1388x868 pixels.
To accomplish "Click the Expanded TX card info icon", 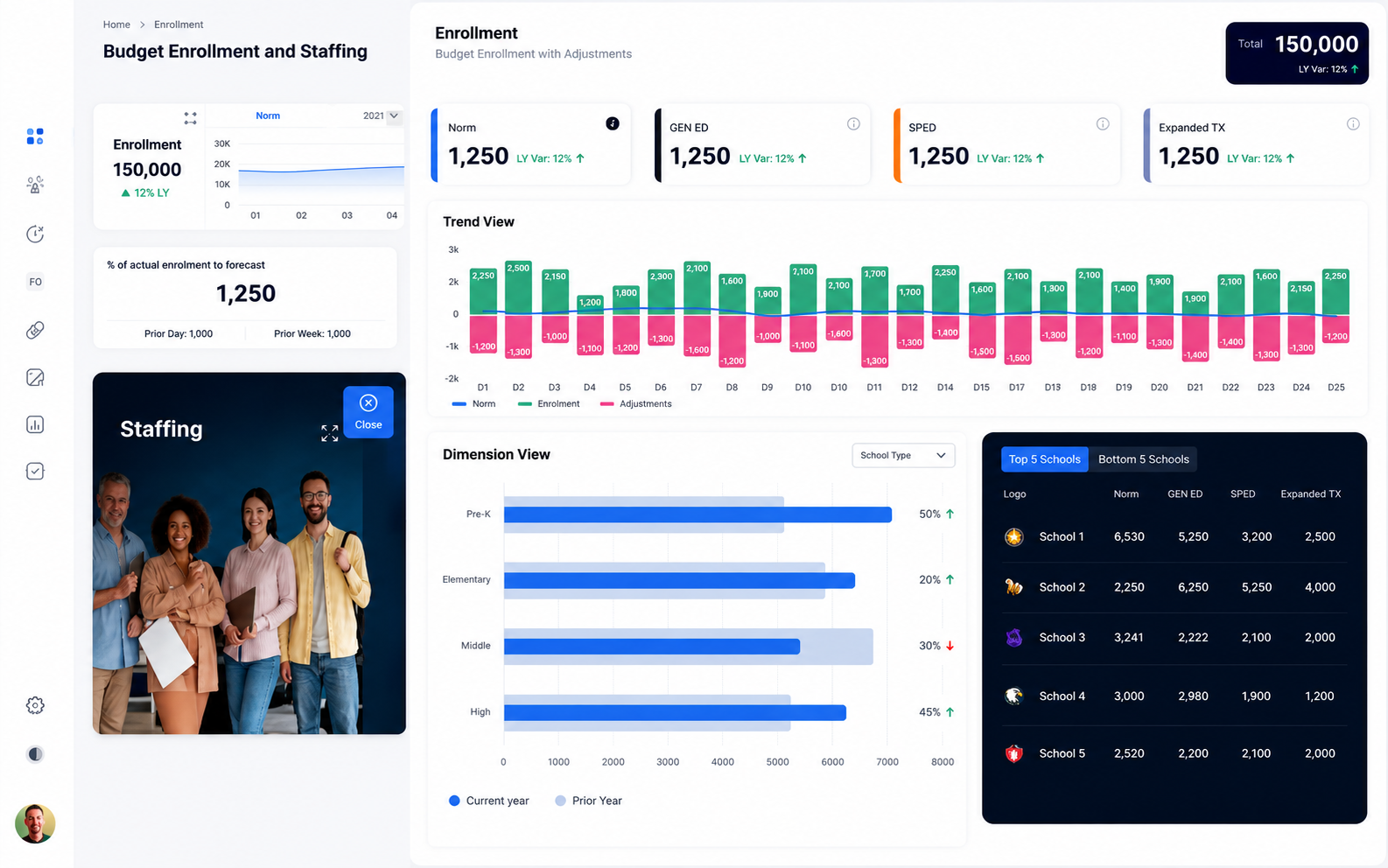I will tap(1353, 123).
